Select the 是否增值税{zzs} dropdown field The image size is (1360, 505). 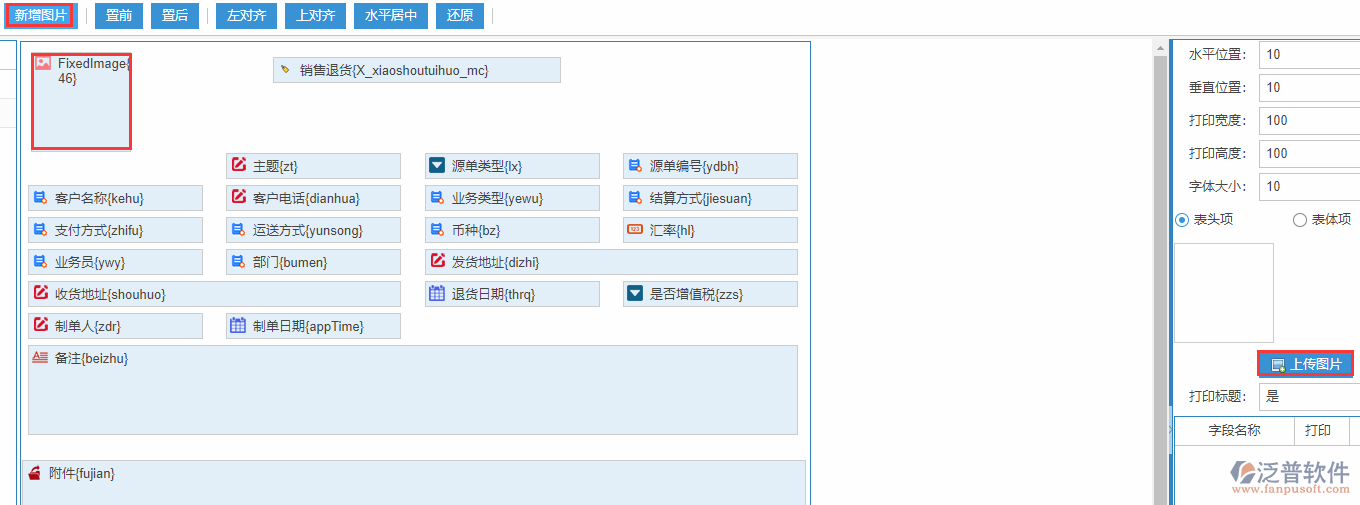710,294
